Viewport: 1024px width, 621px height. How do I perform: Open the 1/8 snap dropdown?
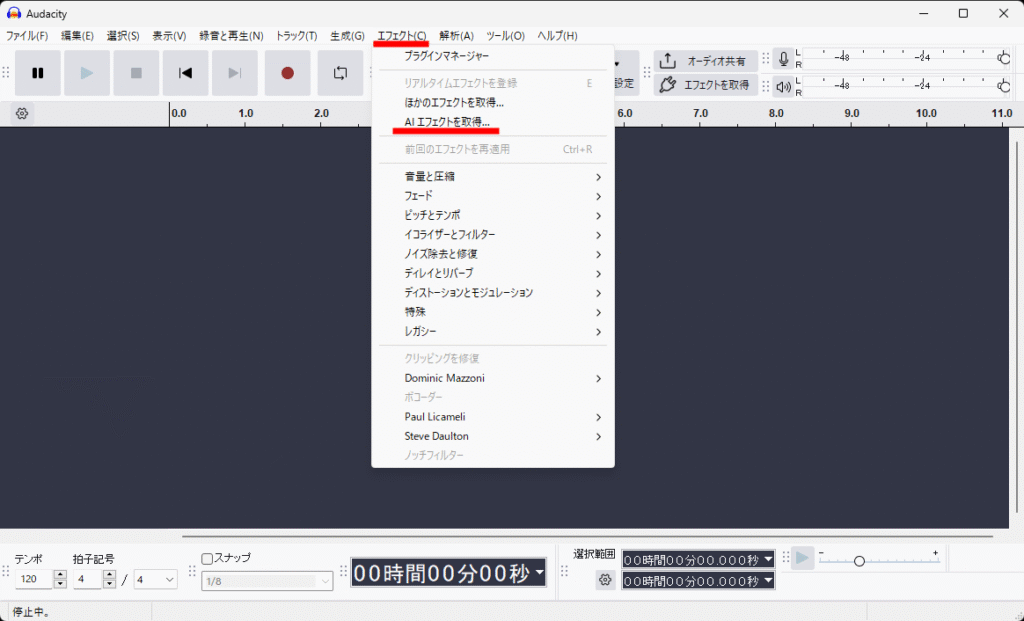coord(267,581)
